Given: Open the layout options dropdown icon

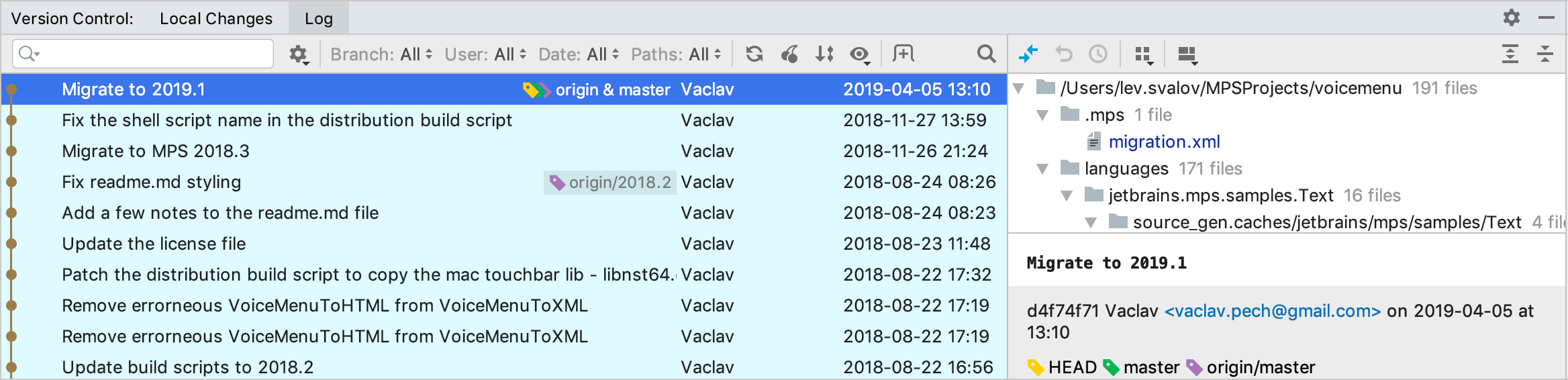Looking at the screenshot, I should pyautogui.click(x=1187, y=54).
